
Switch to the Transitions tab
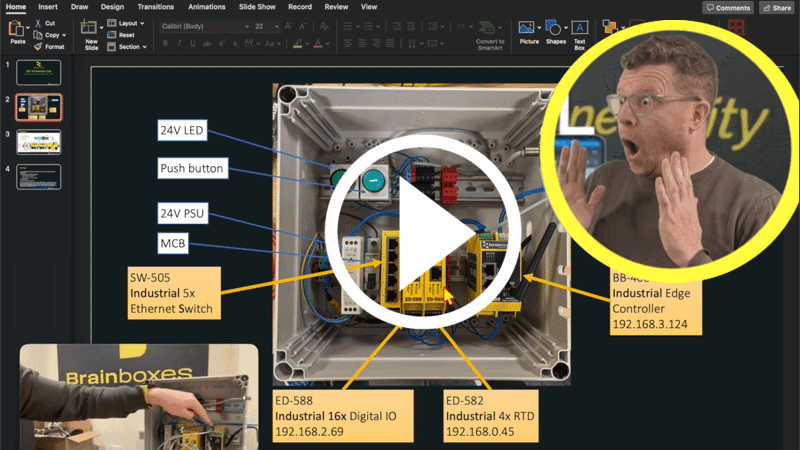(155, 6)
